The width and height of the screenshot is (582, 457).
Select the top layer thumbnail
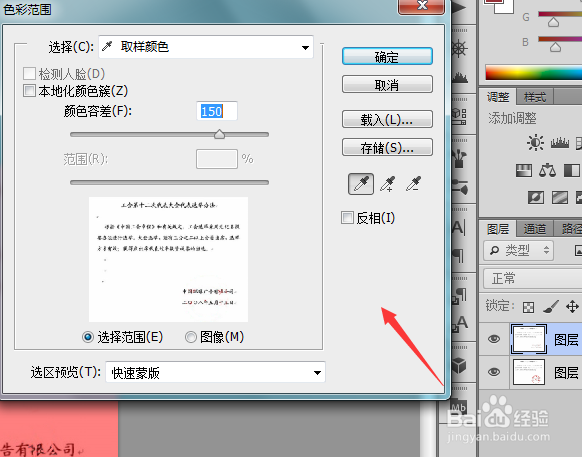click(x=529, y=339)
